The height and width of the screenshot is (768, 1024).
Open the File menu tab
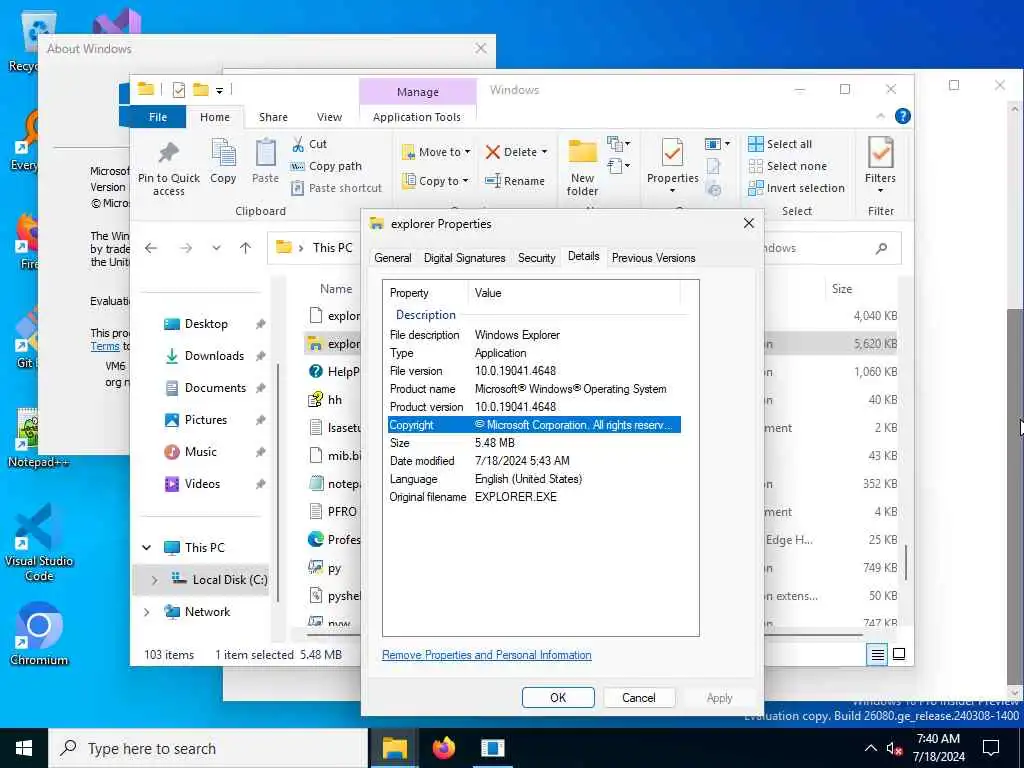[158, 117]
